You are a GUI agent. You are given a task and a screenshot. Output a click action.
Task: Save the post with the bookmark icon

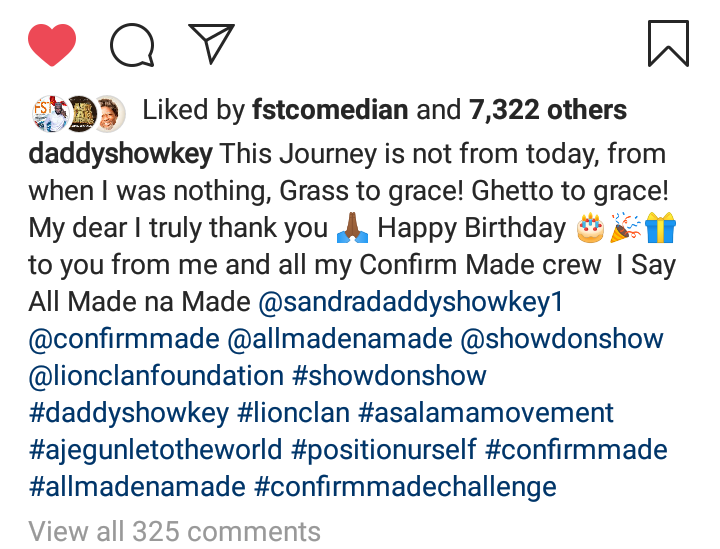[x=668, y=44]
